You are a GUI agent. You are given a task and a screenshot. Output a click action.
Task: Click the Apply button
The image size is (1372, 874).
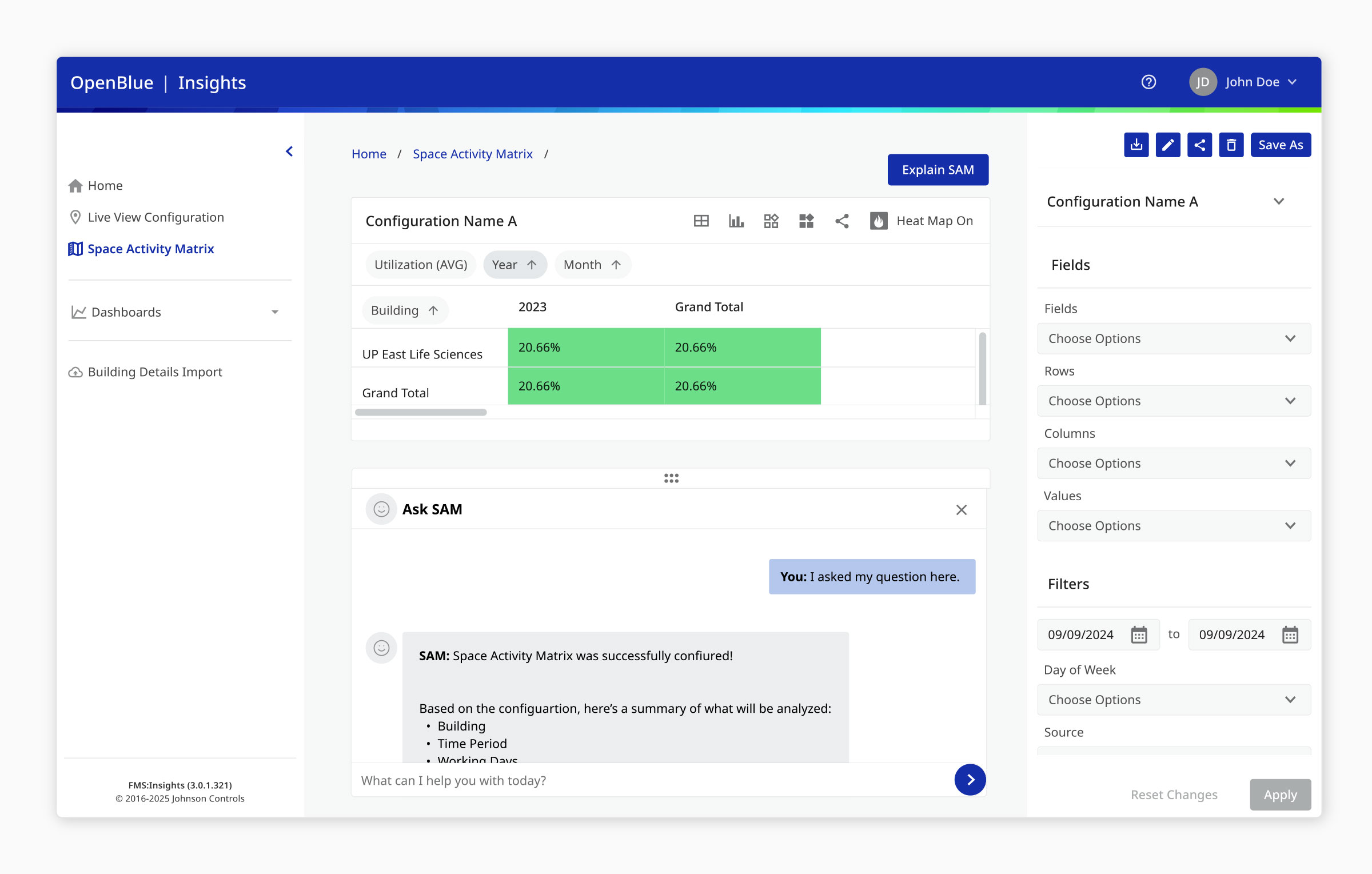tap(1281, 795)
